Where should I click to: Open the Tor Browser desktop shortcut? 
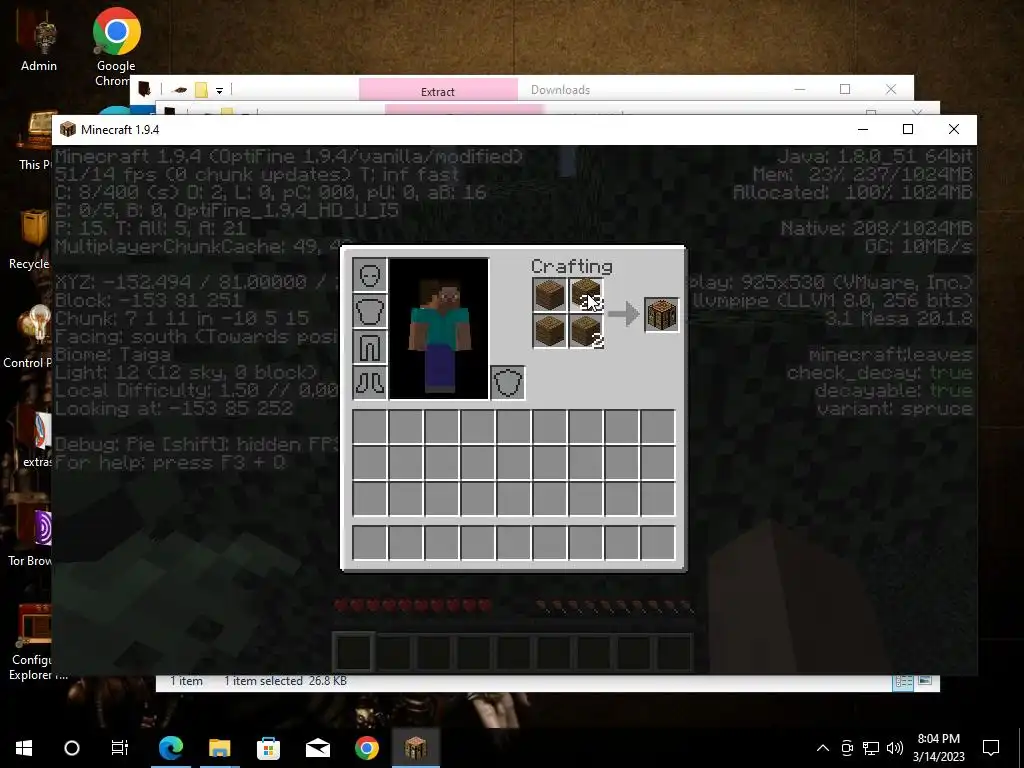click(x=30, y=539)
